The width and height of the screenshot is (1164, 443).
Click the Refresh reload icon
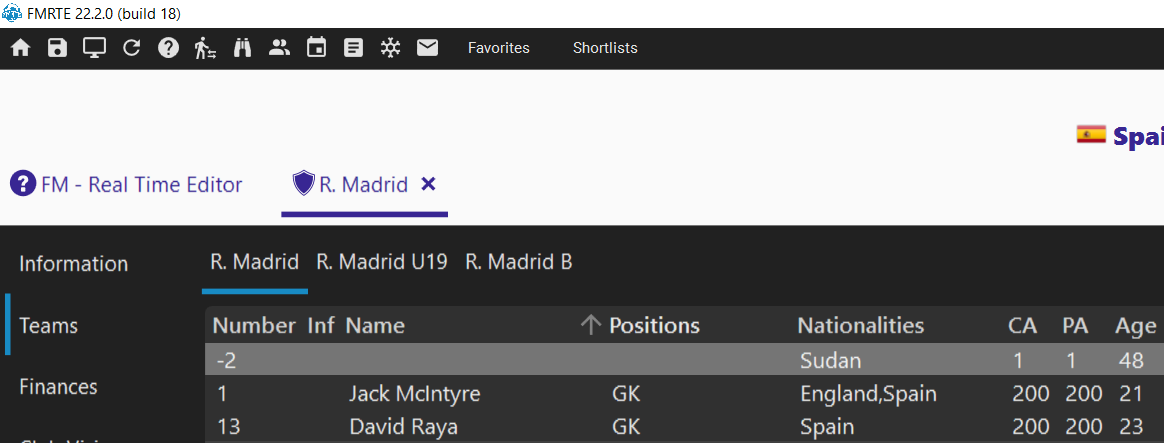pos(131,48)
